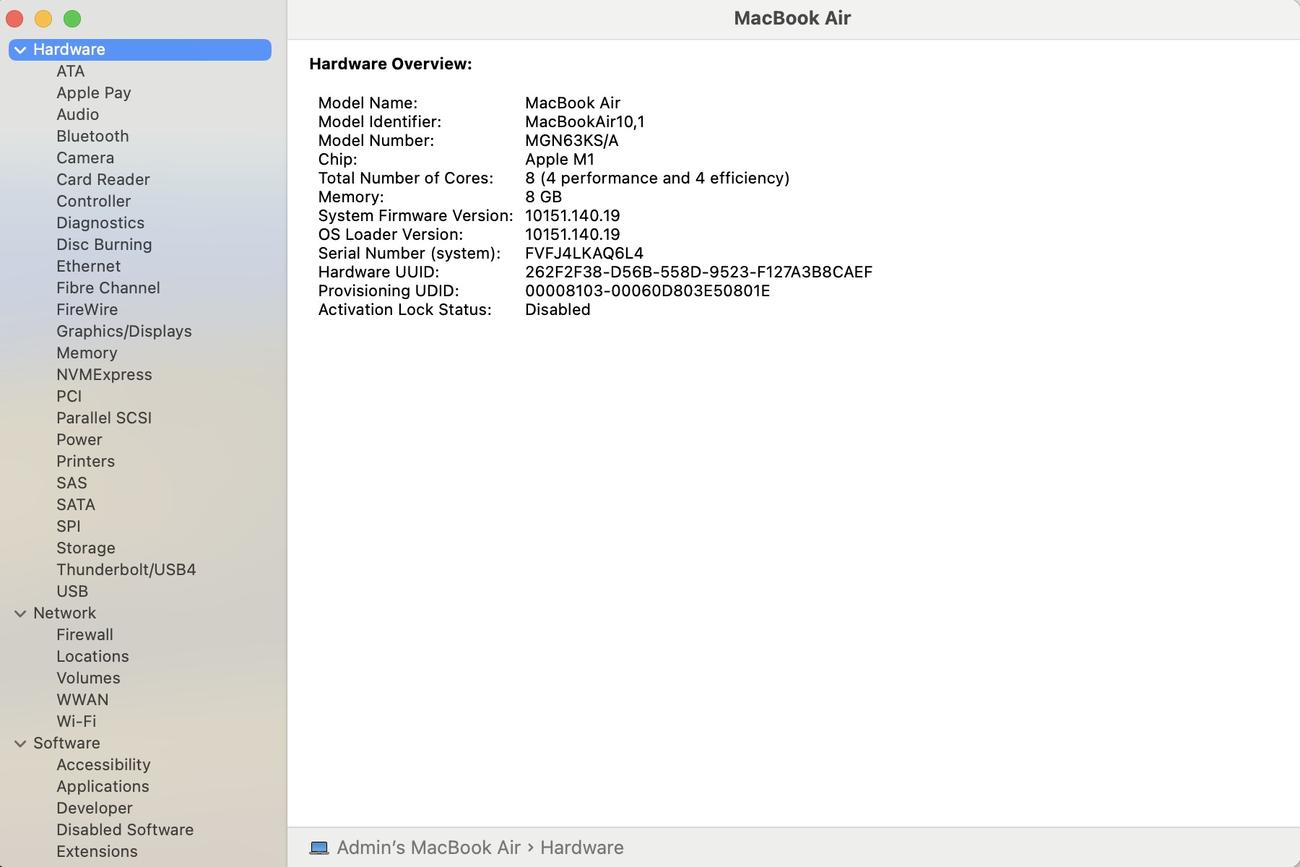The height and width of the screenshot is (867, 1300).
Task: Open Wi-Fi under Network
Action: (76, 721)
